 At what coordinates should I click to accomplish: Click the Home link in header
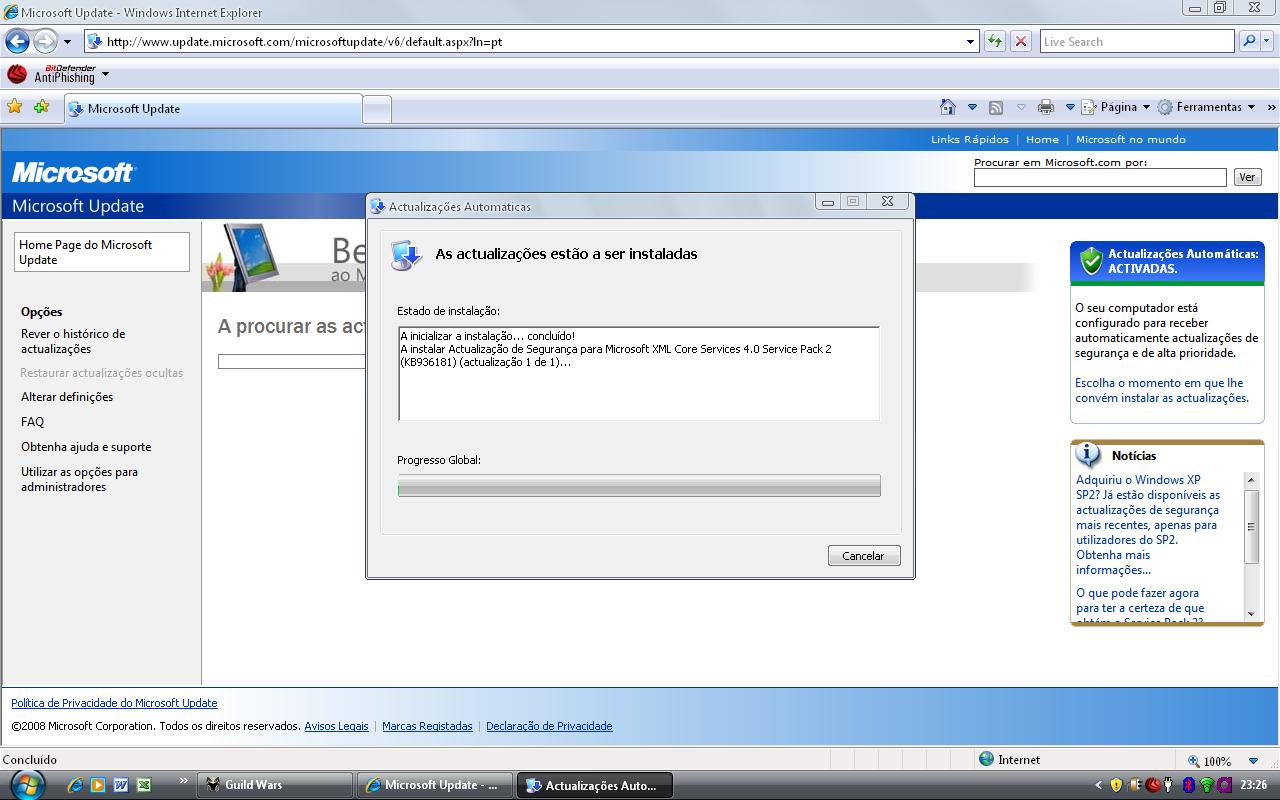coord(1042,139)
